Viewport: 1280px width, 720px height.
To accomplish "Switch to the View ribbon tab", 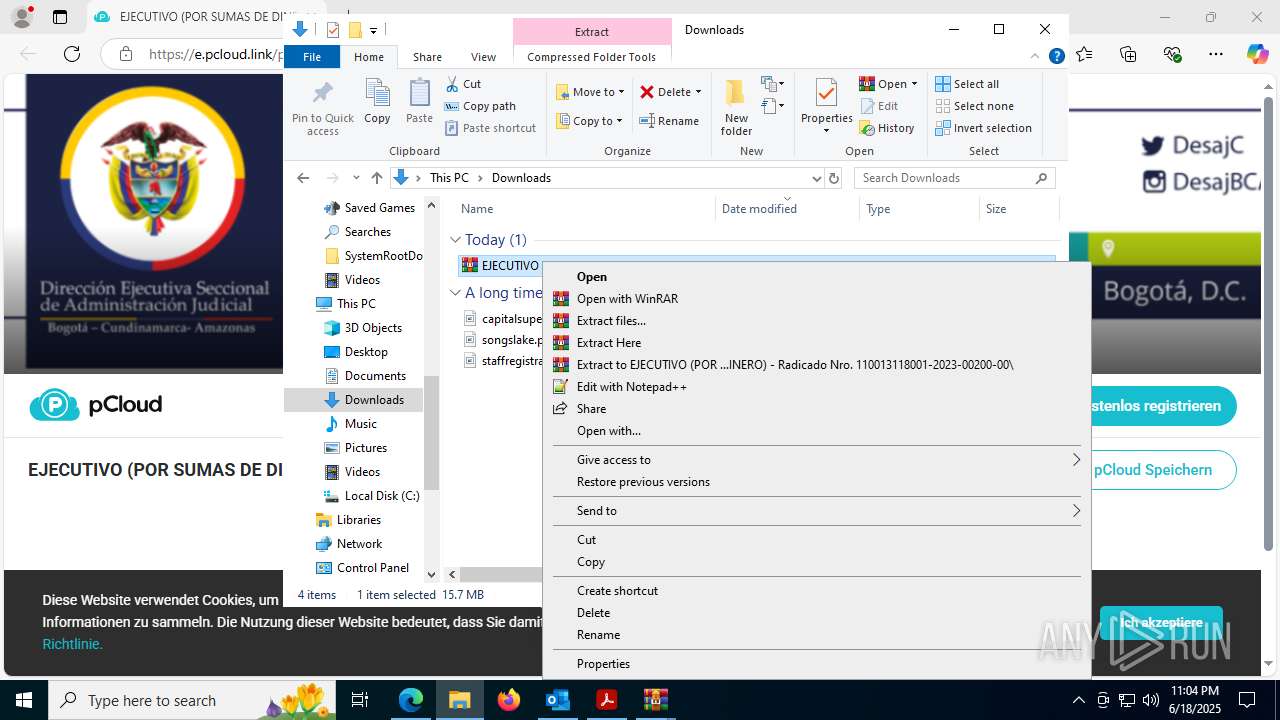I will pyautogui.click(x=483, y=57).
